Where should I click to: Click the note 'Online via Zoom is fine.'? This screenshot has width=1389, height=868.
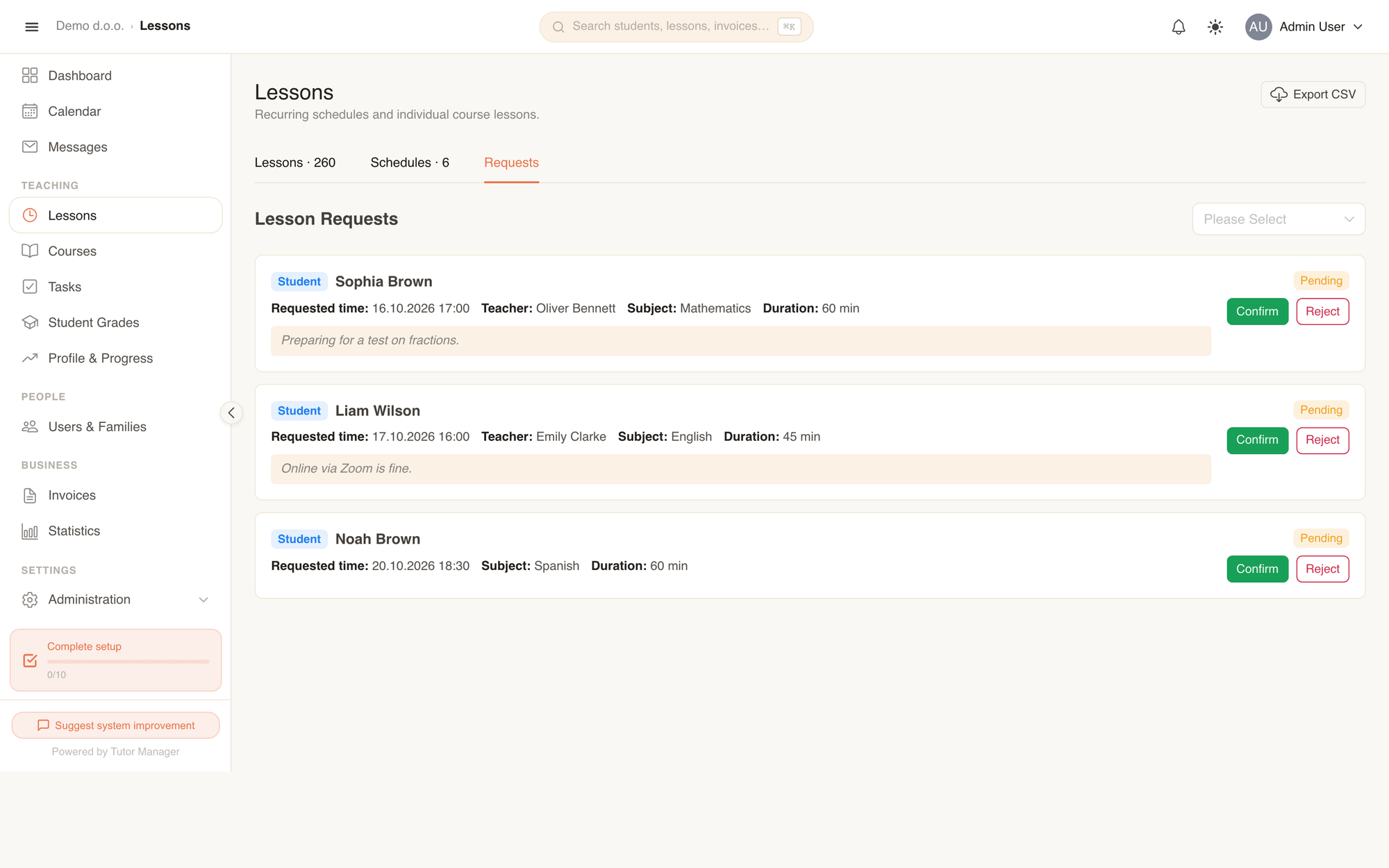coord(740,469)
